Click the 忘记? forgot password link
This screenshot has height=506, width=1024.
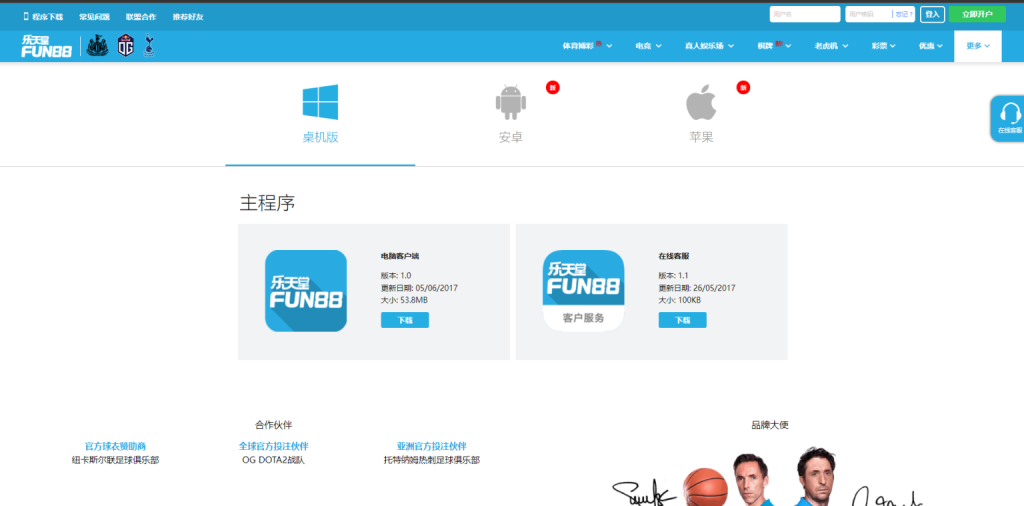coord(904,14)
